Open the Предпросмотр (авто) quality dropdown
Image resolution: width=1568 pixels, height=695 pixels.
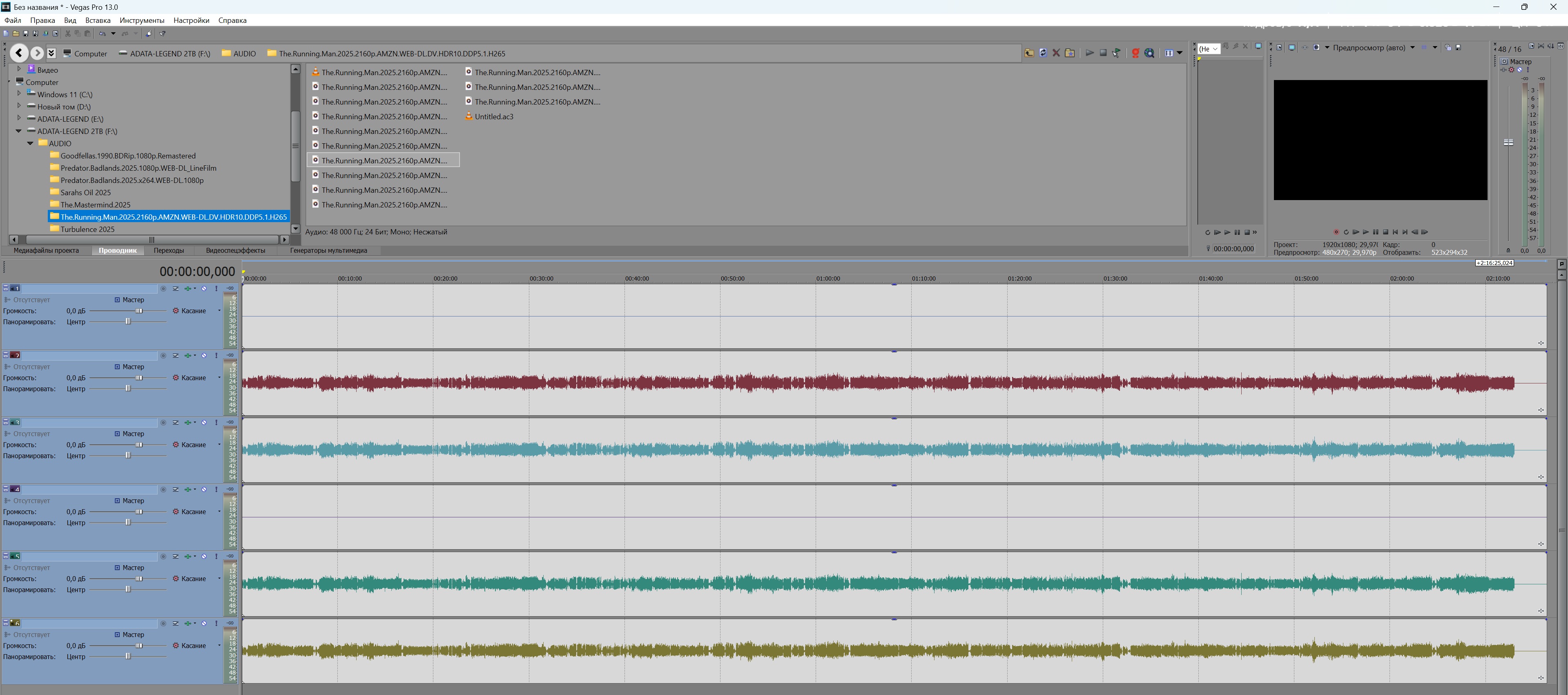pos(1412,47)
